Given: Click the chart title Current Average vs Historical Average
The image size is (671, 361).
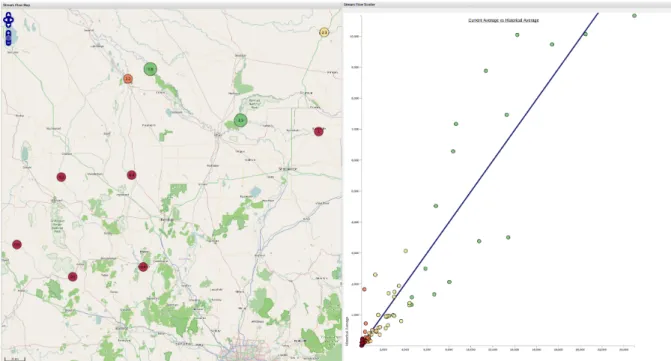Looking at the screenshot, I should click(504, 20).
